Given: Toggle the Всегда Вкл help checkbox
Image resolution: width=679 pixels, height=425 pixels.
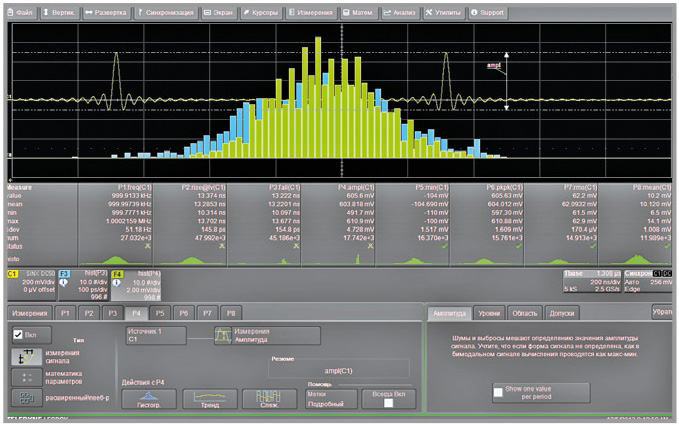Looking at the screenshot, I should [389, 403].
